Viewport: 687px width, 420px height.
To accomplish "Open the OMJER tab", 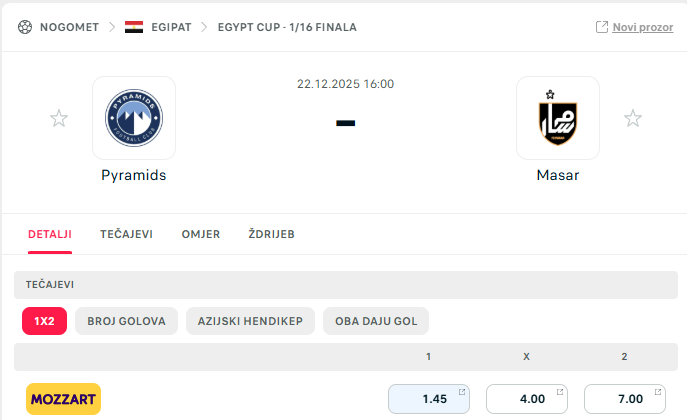I will [x=200, y=234].
